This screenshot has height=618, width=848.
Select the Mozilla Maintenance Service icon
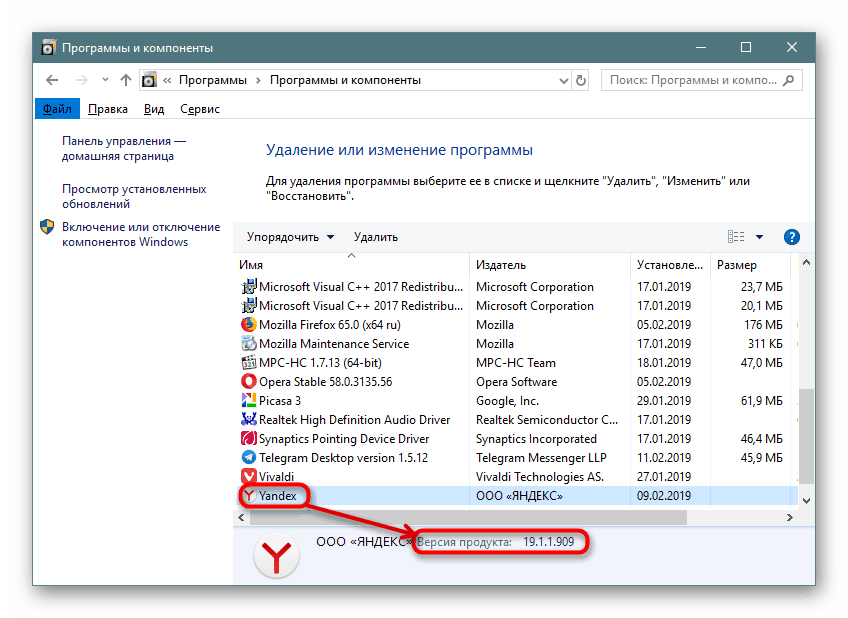248,343
